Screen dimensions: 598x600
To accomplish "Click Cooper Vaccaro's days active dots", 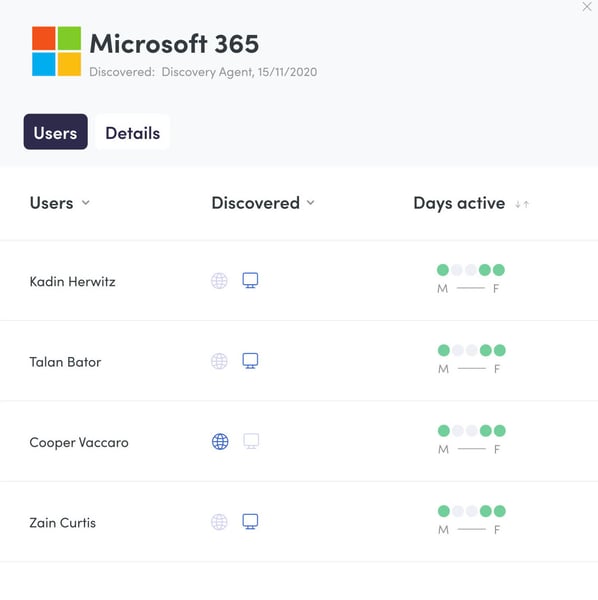I will pos(471,431).
